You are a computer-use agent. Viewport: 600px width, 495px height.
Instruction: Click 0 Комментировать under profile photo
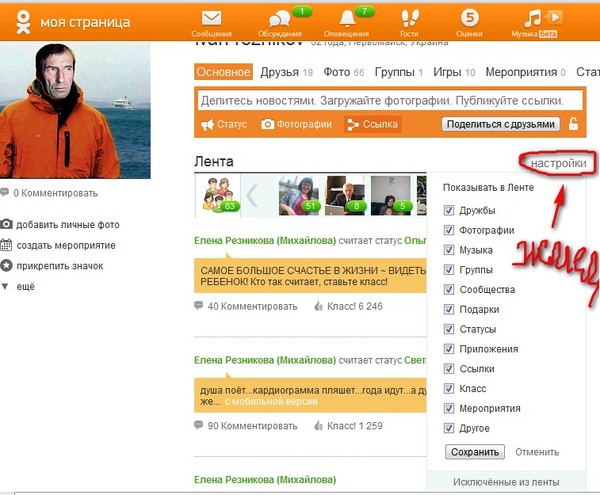[55, 193]
